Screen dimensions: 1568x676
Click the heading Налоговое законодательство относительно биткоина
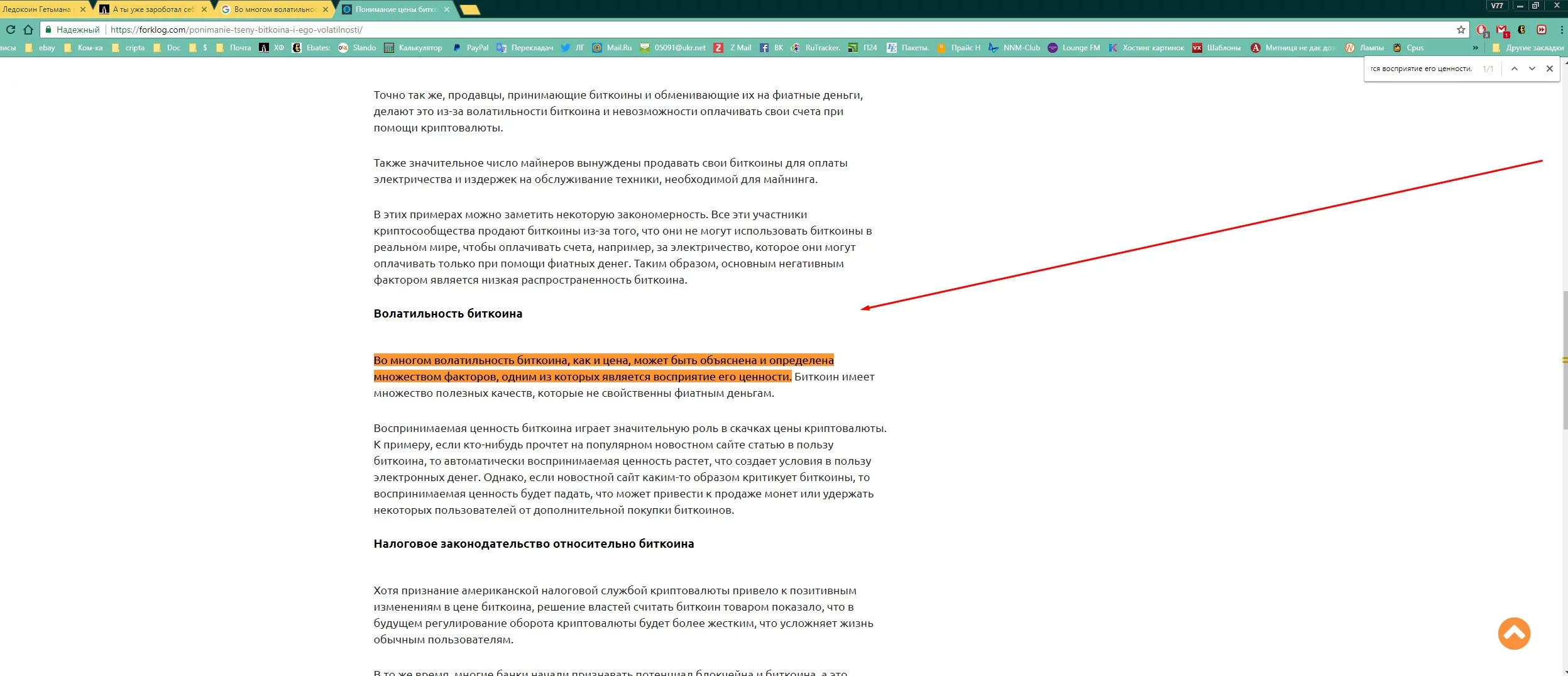pos(534,544)
